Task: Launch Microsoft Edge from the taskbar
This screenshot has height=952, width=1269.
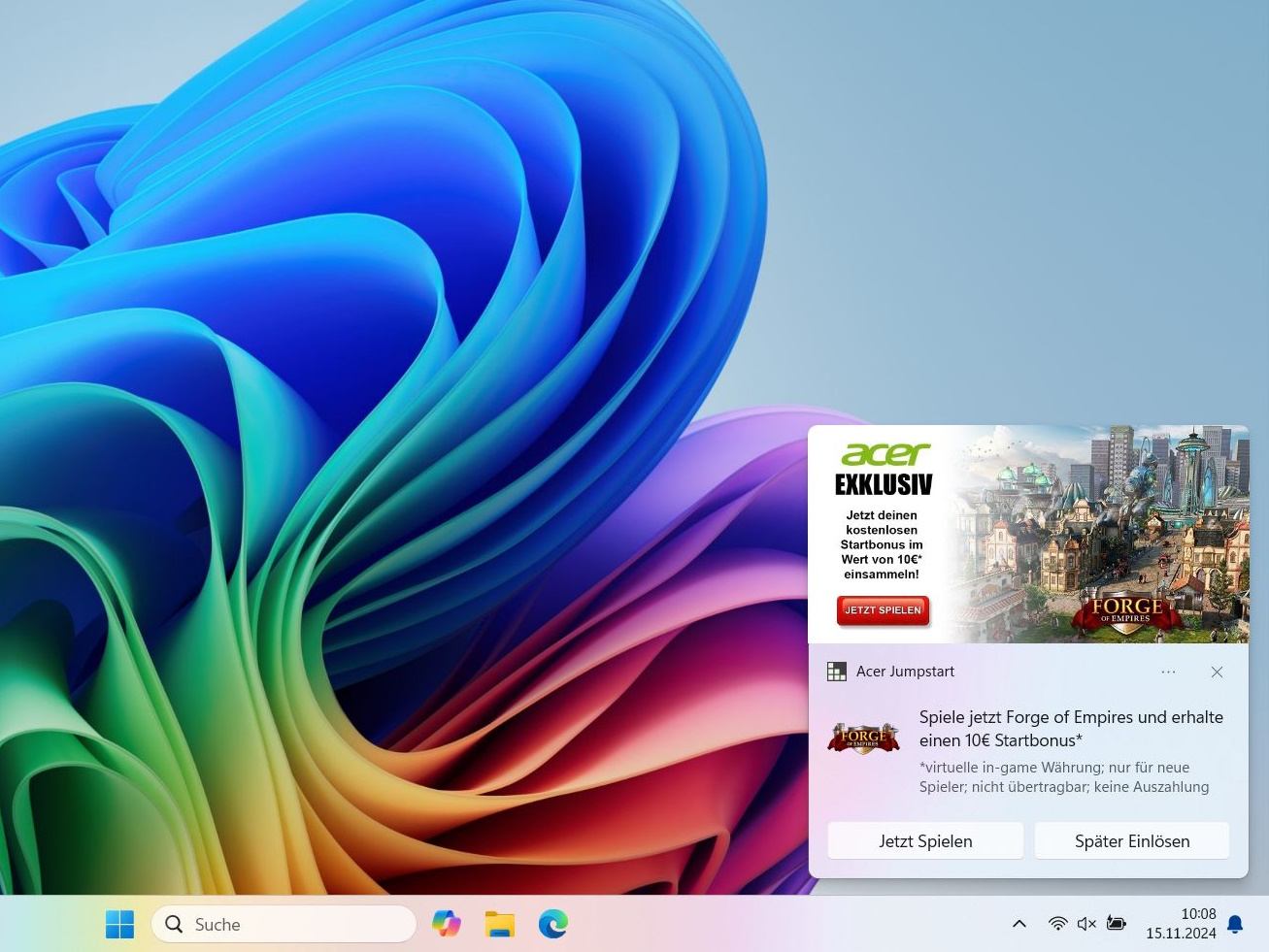Action: pos(553,924)
